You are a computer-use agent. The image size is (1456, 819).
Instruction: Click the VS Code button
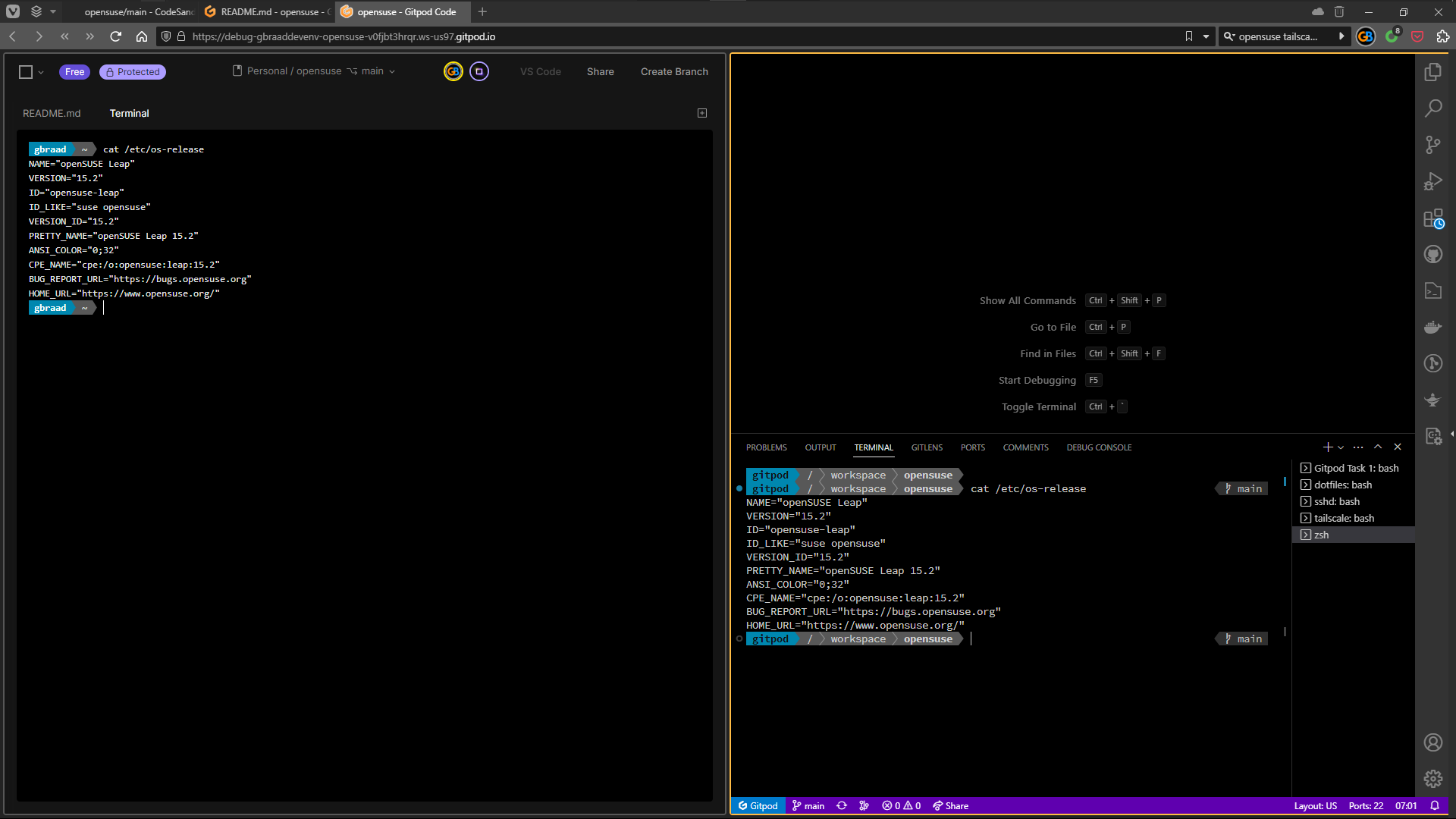tap(541, 72)
